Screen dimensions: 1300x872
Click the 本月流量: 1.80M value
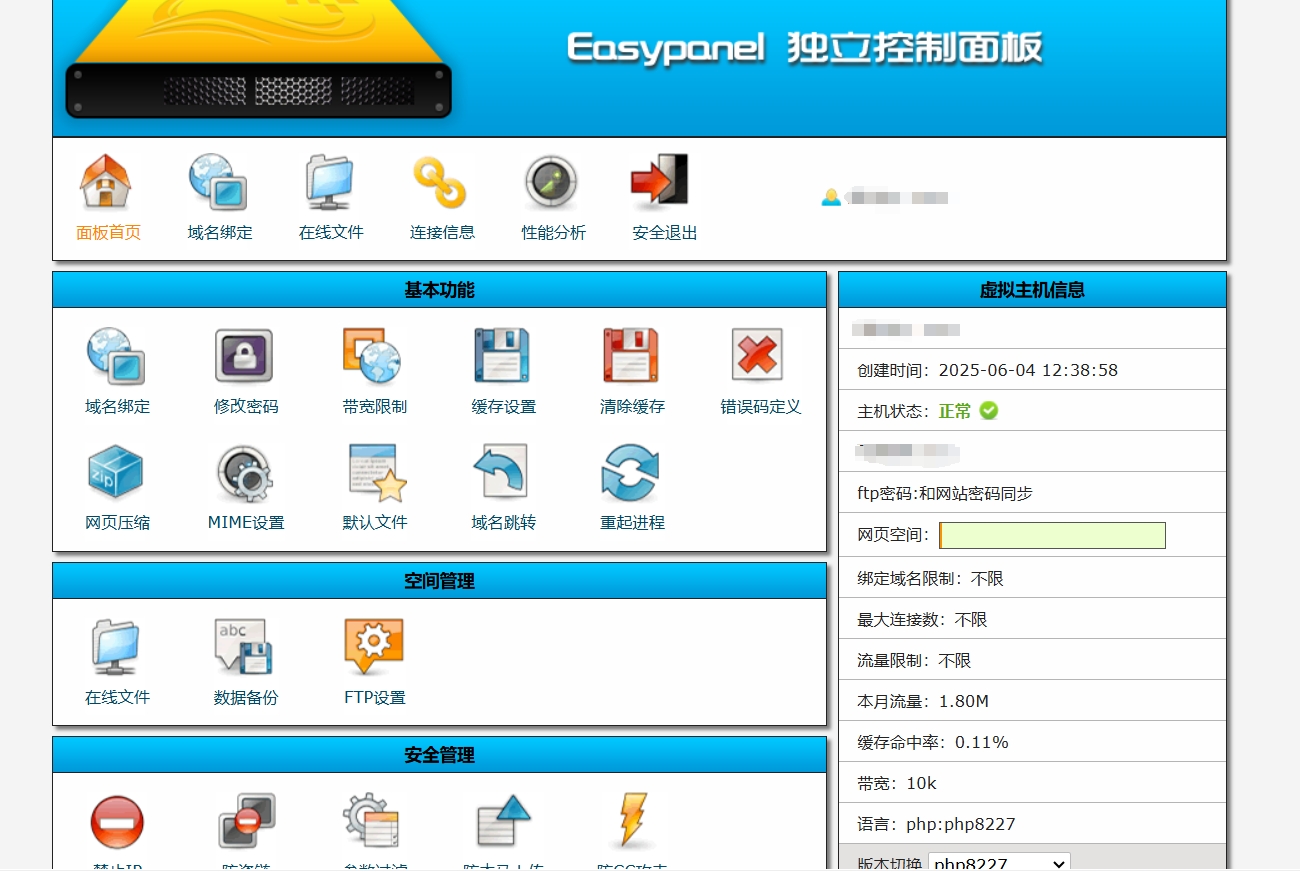[x=964, y=702]
